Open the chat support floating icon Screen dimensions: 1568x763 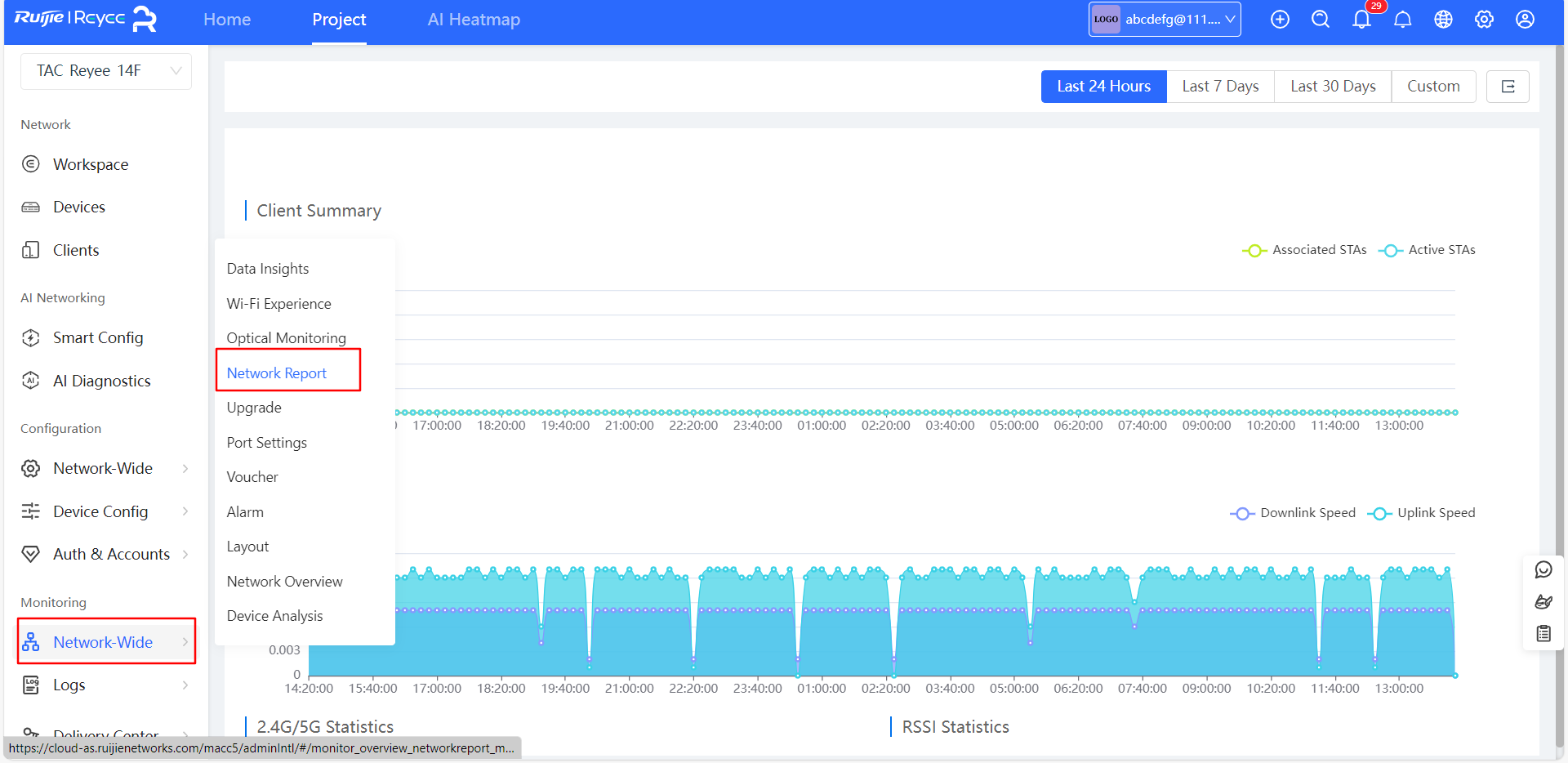point(1543,569)
